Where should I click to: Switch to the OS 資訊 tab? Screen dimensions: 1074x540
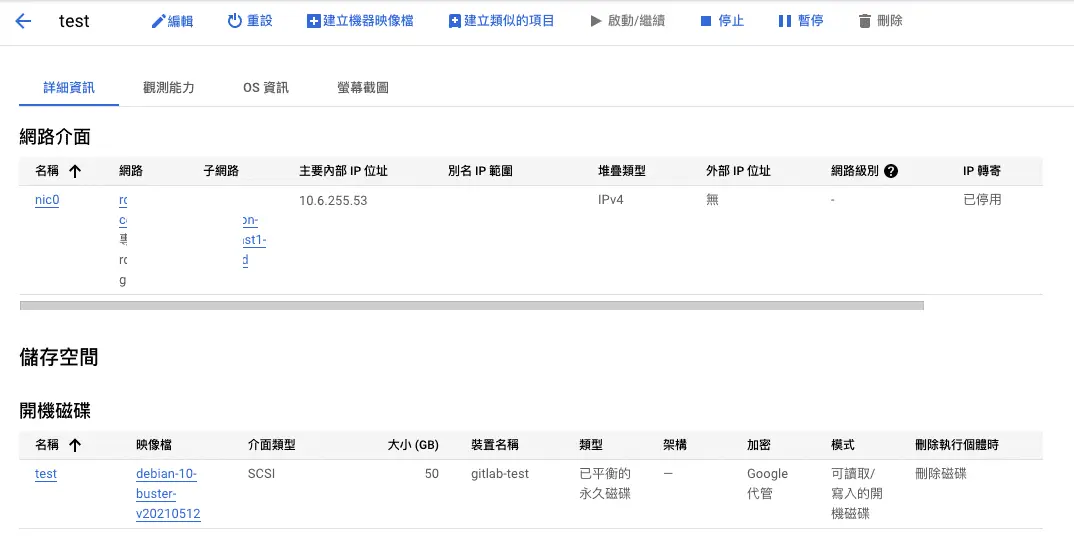point(266,88)
